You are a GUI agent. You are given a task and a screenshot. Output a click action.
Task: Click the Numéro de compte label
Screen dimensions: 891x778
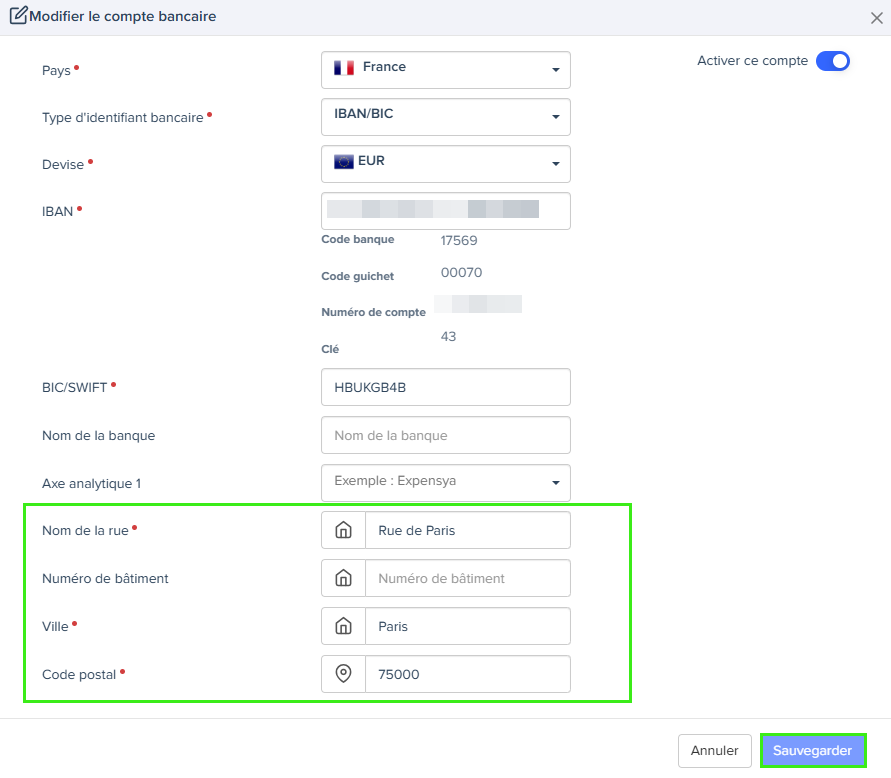tap(373, 312)
